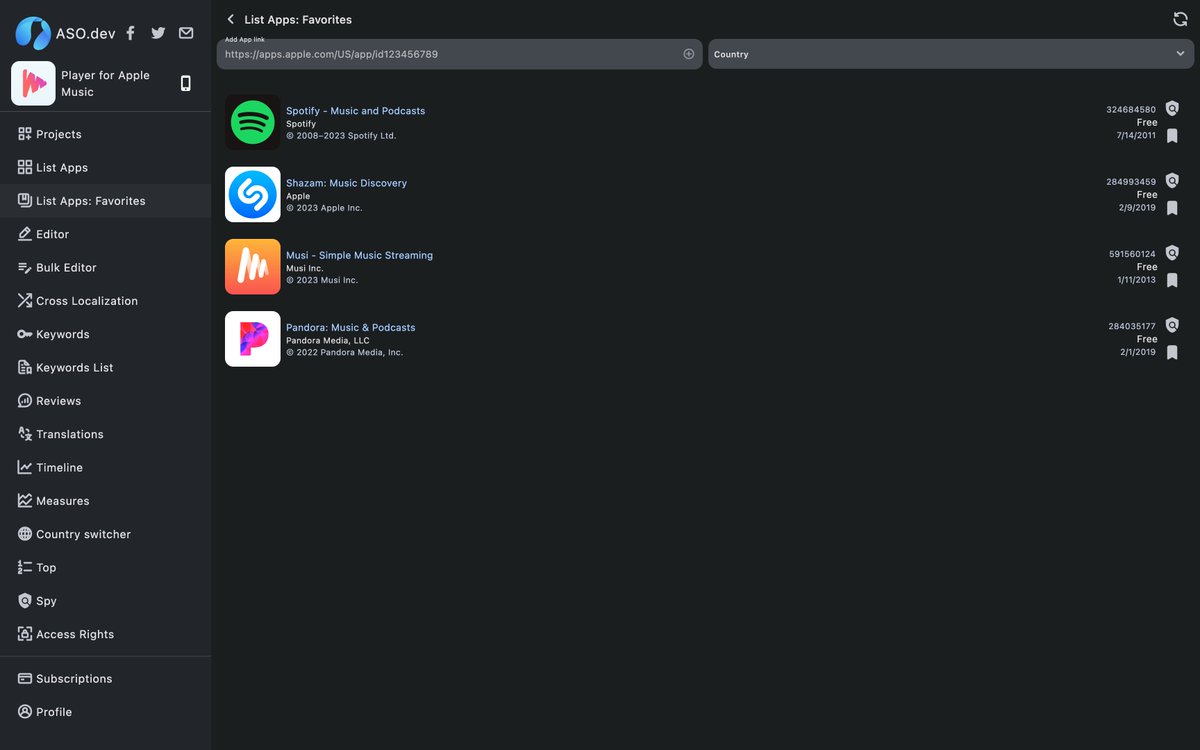The image size is (1200, 750).
Task: Open Measures in sidebar
Action: pyautogui.click(x=106, y=501)
